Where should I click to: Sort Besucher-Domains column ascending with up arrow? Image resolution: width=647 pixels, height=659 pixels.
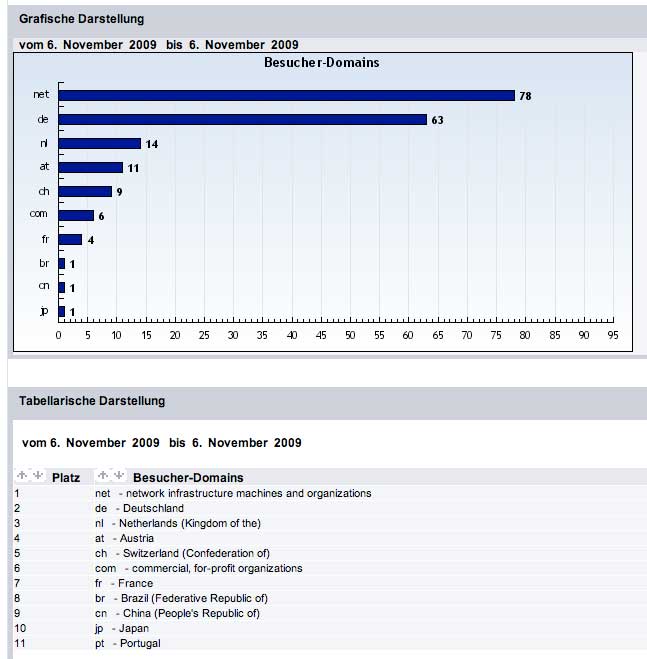[103, 477]
